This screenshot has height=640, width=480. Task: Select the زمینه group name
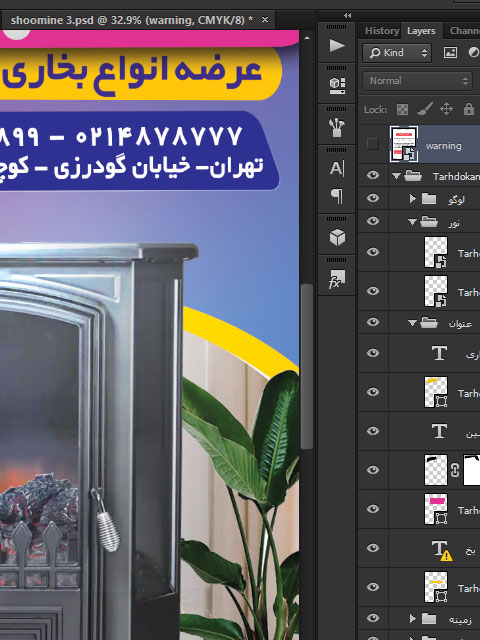(460, 620)
